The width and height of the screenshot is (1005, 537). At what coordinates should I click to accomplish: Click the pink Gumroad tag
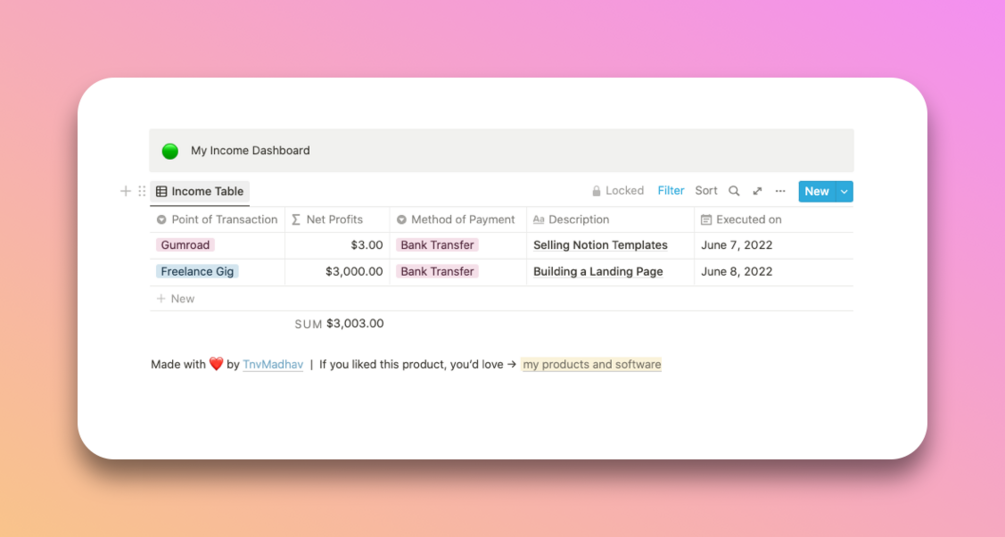[186, 245]
